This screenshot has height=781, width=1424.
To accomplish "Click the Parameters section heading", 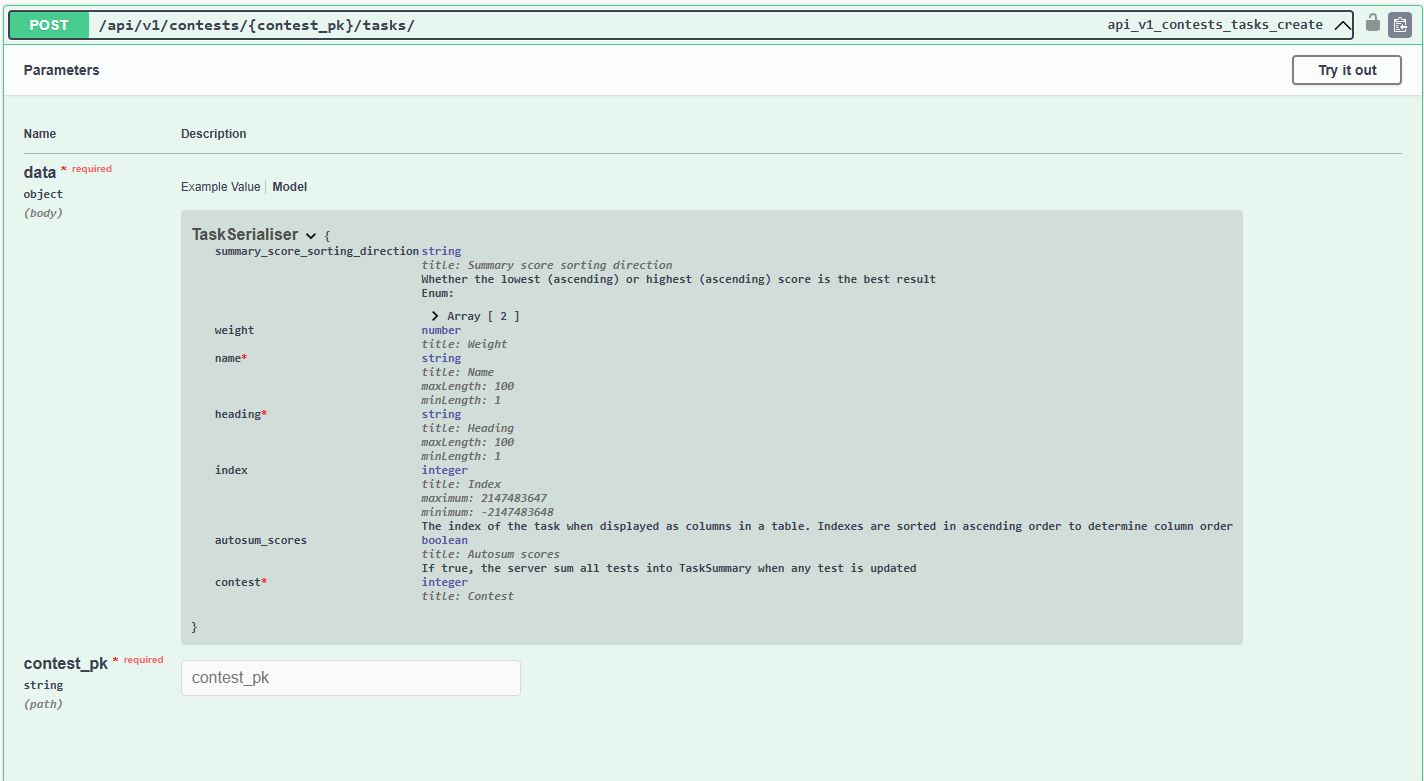I will pyautogui.click(x=62, y=70).
